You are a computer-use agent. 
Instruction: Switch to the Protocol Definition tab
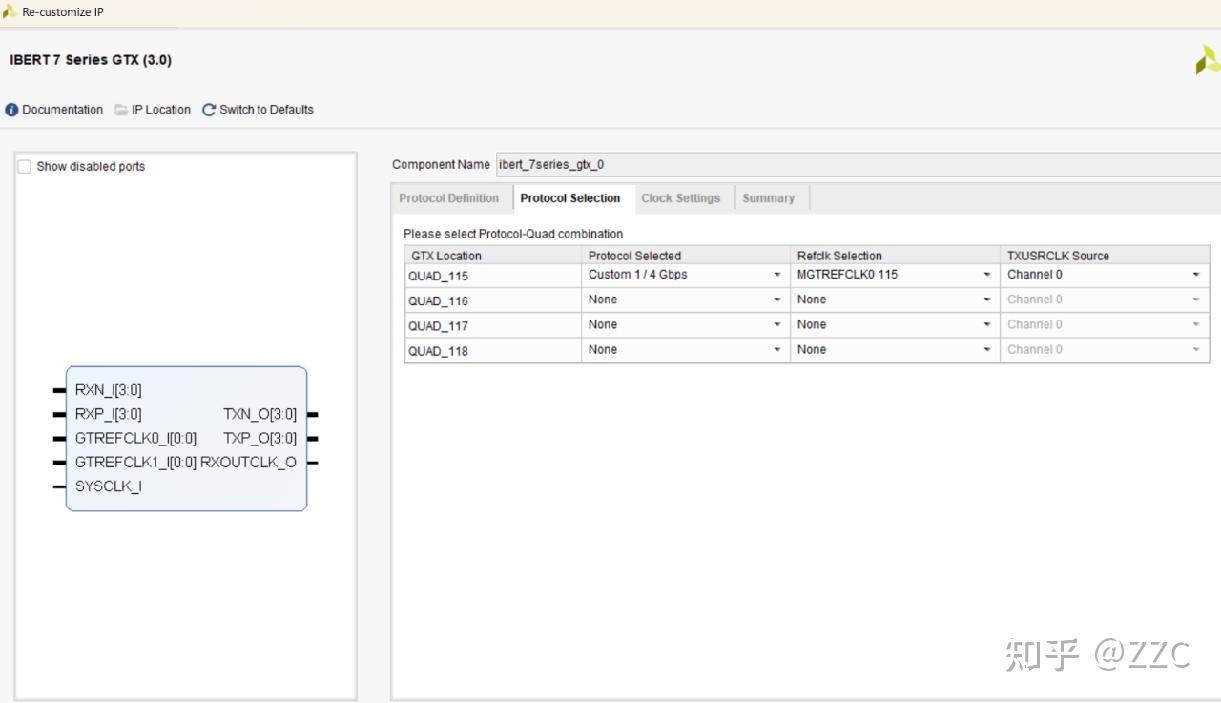(x=449, y=198)
